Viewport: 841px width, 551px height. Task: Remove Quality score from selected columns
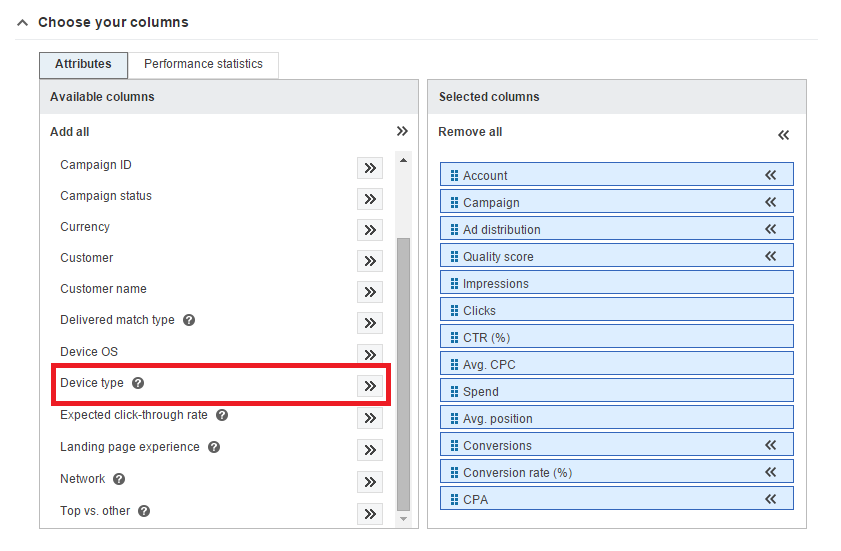tap(771, 256)
